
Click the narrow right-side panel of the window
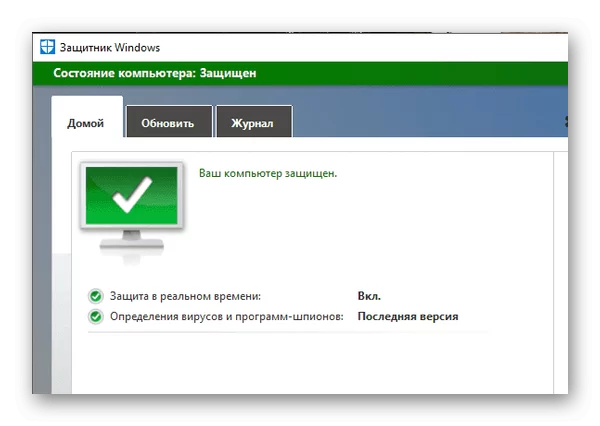pos(562,270)
